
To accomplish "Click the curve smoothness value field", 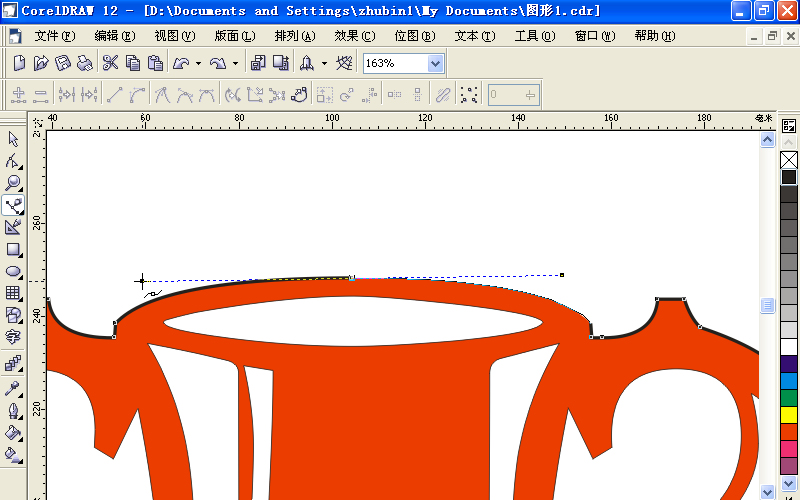I will (x=514, y=95).
